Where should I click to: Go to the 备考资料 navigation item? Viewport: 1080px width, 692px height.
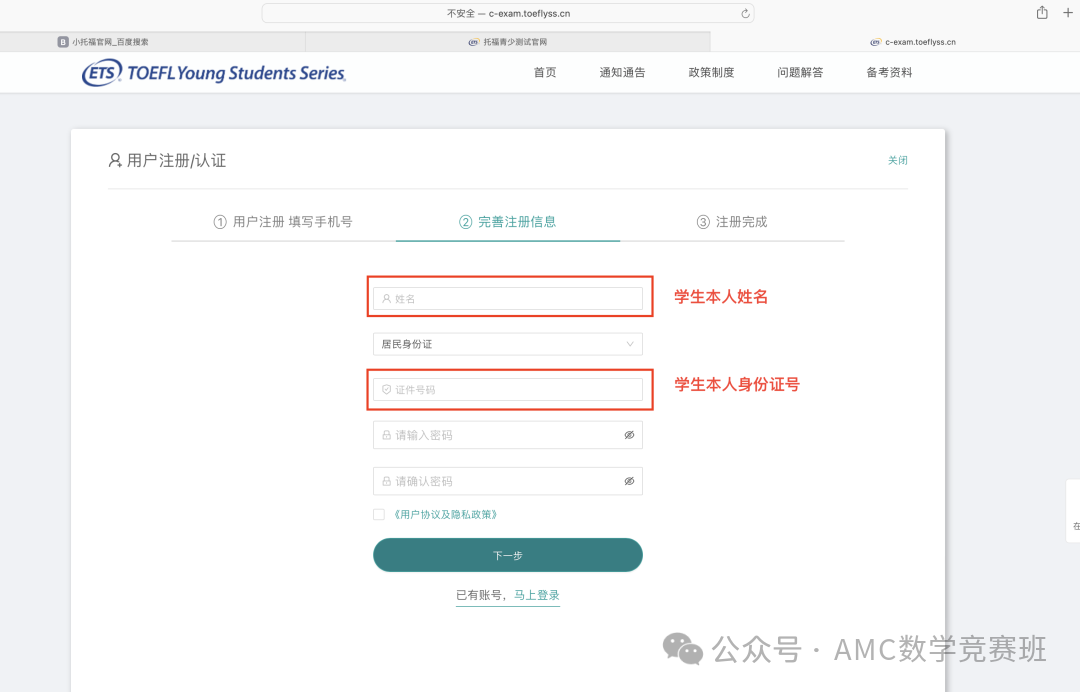(889, 72)
